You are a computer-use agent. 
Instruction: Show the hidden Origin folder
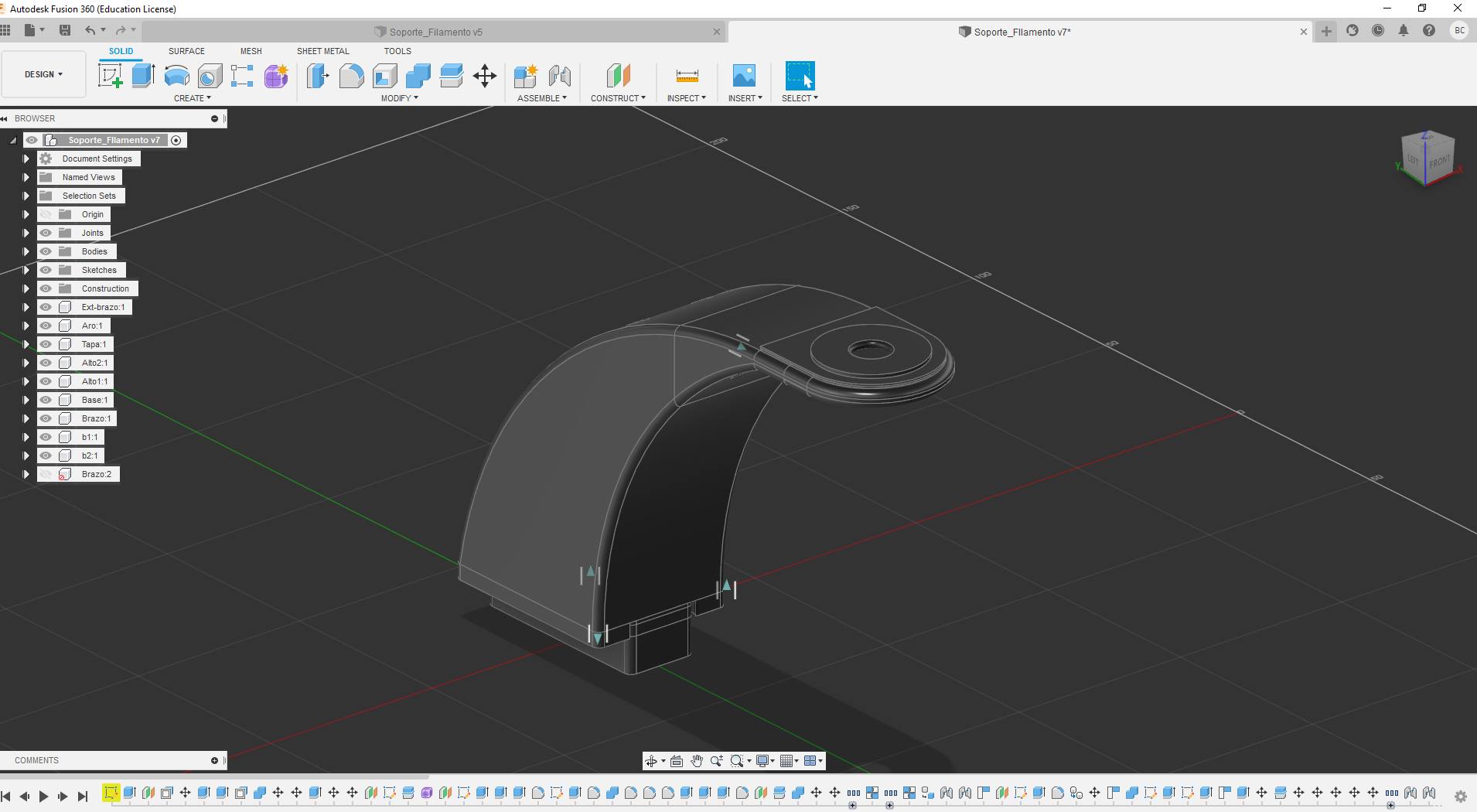click(46, 214)
